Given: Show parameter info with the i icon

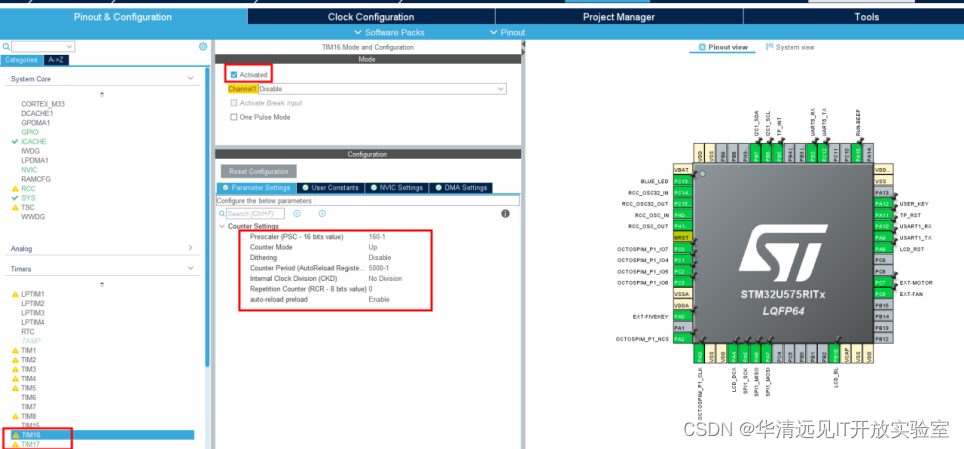Looking at the screenshot, I should coord(505,213).
